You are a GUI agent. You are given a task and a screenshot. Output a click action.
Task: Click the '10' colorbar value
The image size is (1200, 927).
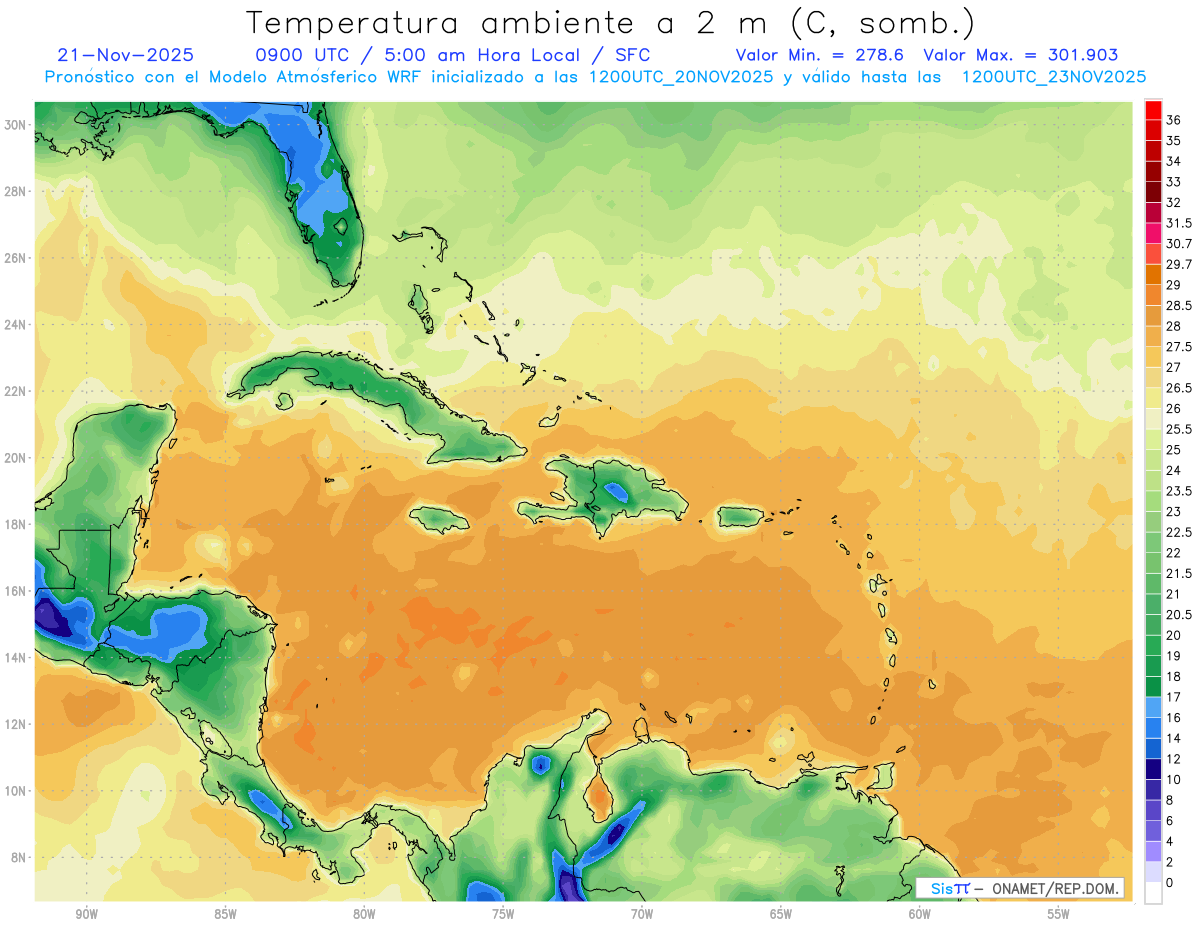click(x=1173, y=779)
